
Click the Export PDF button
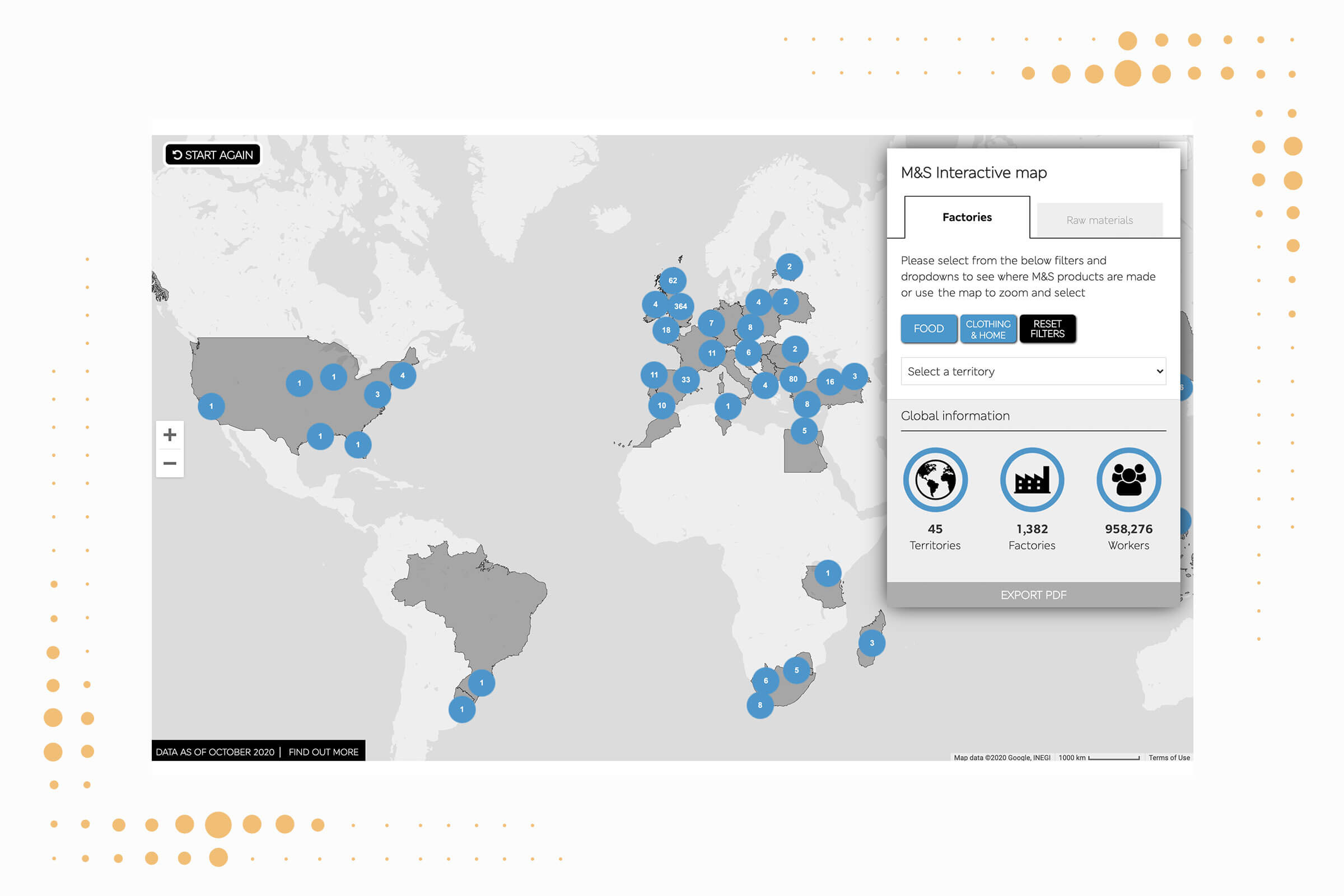pyautogui.click(x=1033, y=595)
